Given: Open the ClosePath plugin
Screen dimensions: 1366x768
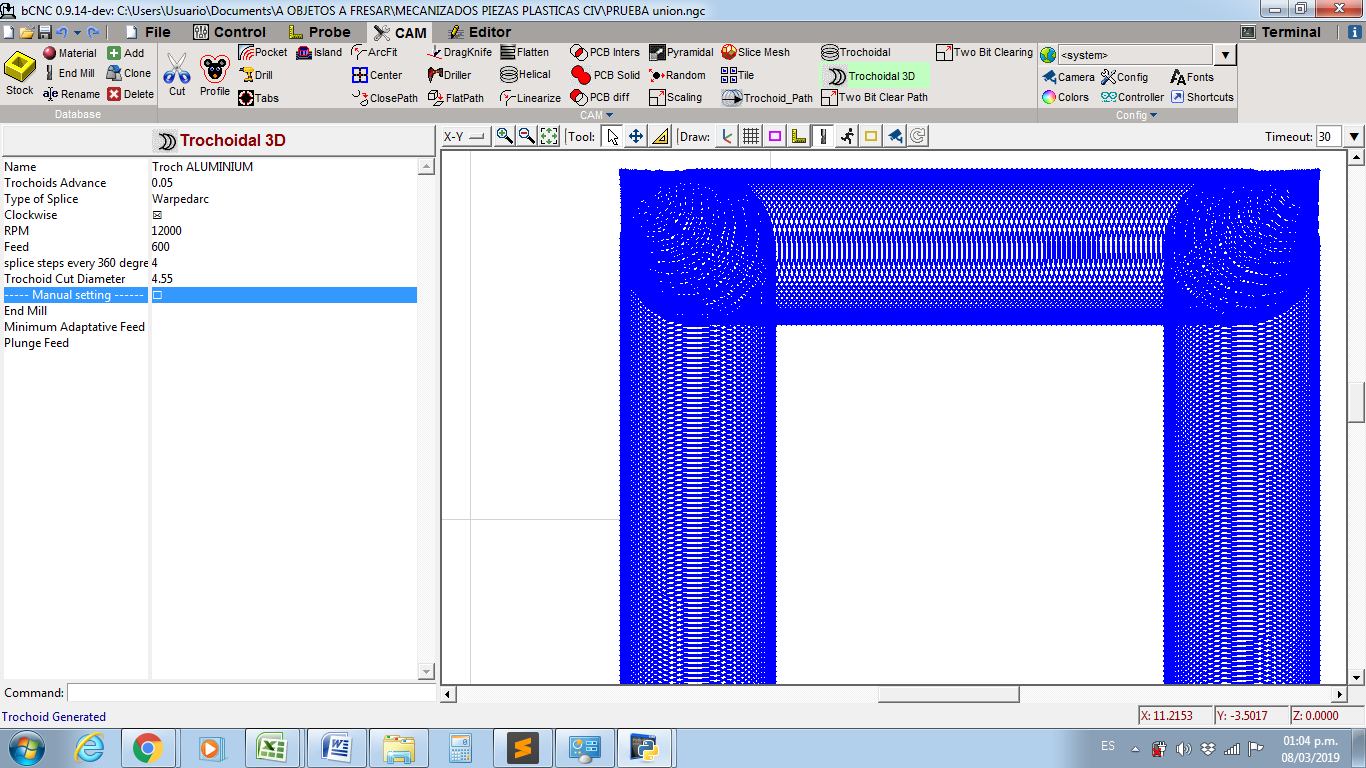Looking at the screenshot, I should (x=385, y=98).
